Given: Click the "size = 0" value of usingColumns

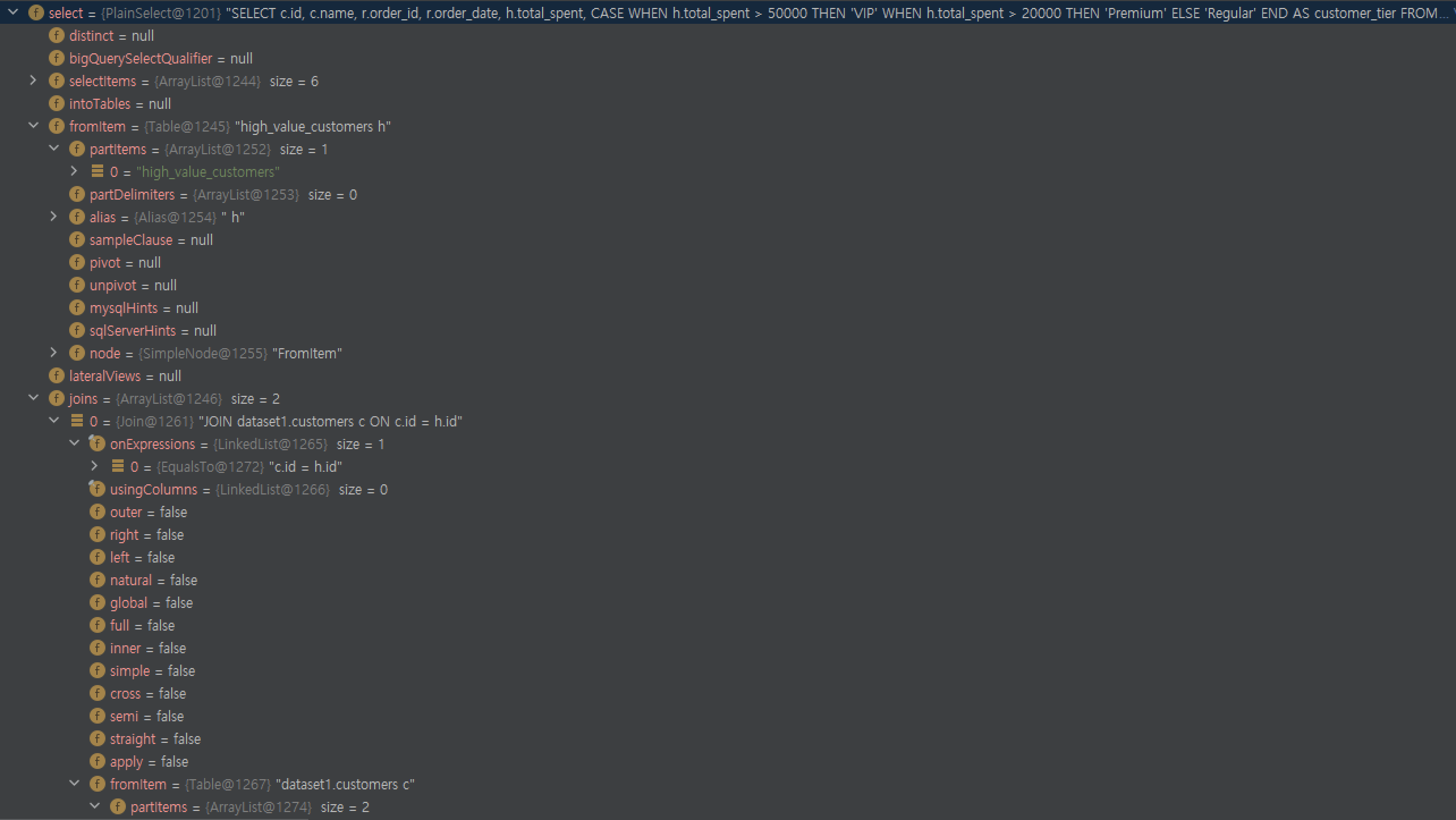Looking at the screenshot, I should (363, 489).
